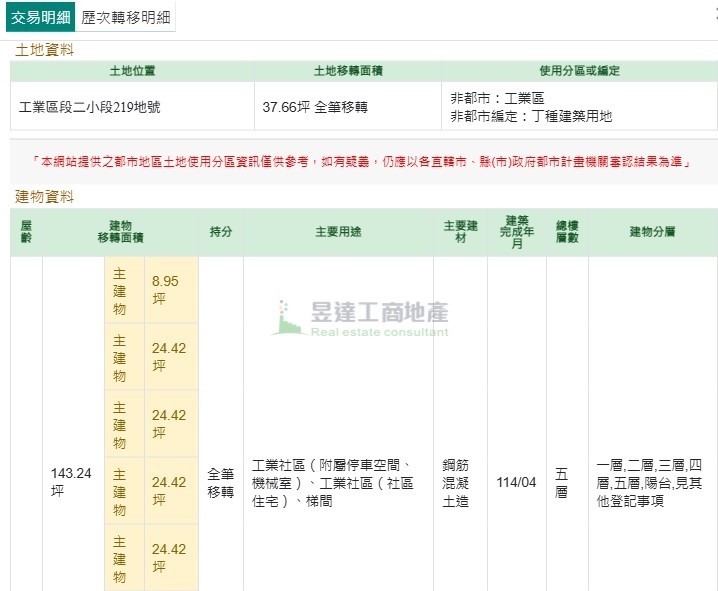Click the 非都市編定：丁種建築用地 text

(531, 116)
